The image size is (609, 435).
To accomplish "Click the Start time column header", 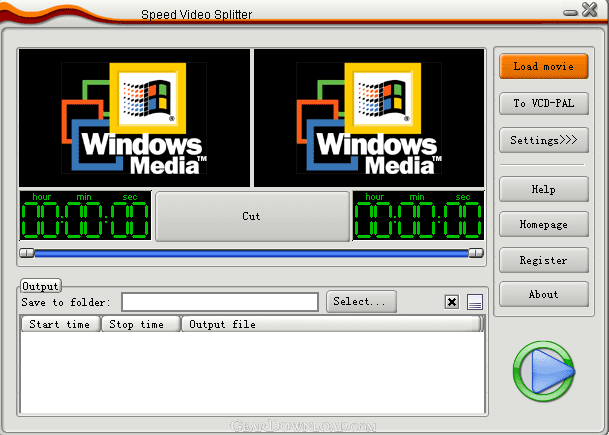I will coord(60,324).
